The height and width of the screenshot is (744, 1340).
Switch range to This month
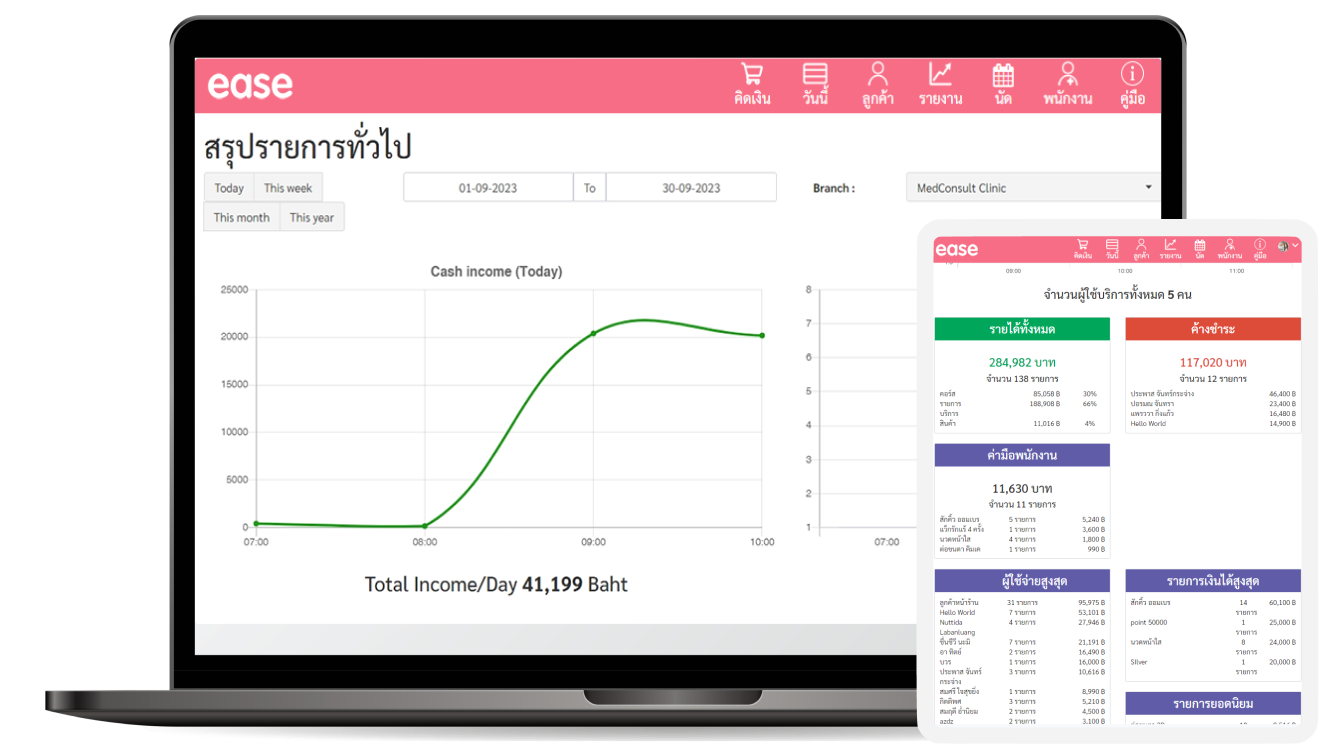pos(242,217)
